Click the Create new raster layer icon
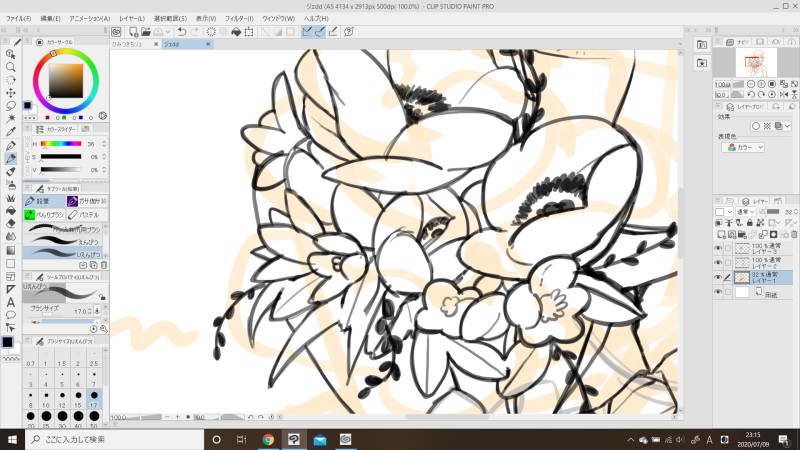 721,235
